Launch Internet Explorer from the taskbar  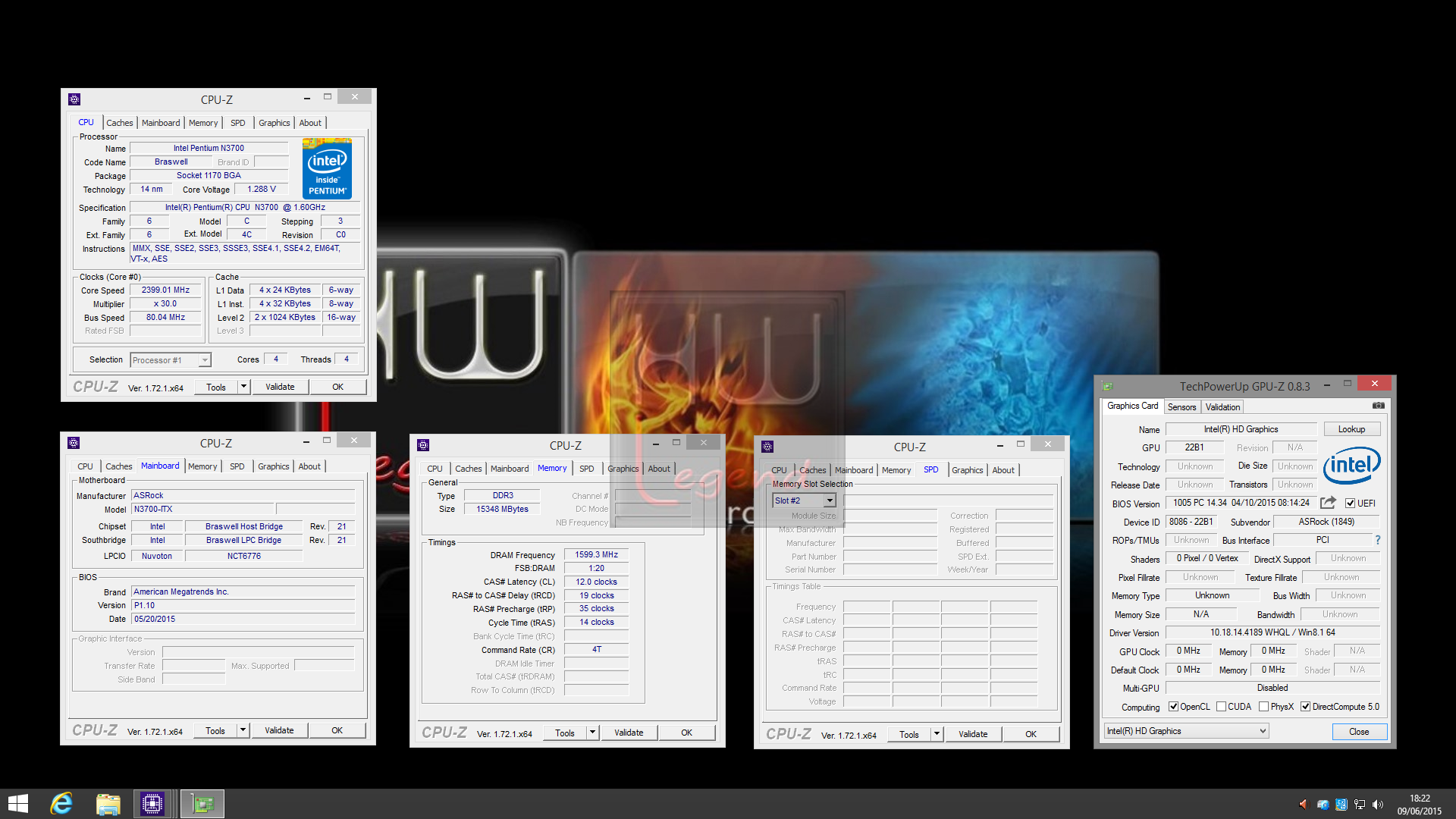pyautogui.click(x=61, y=804)
